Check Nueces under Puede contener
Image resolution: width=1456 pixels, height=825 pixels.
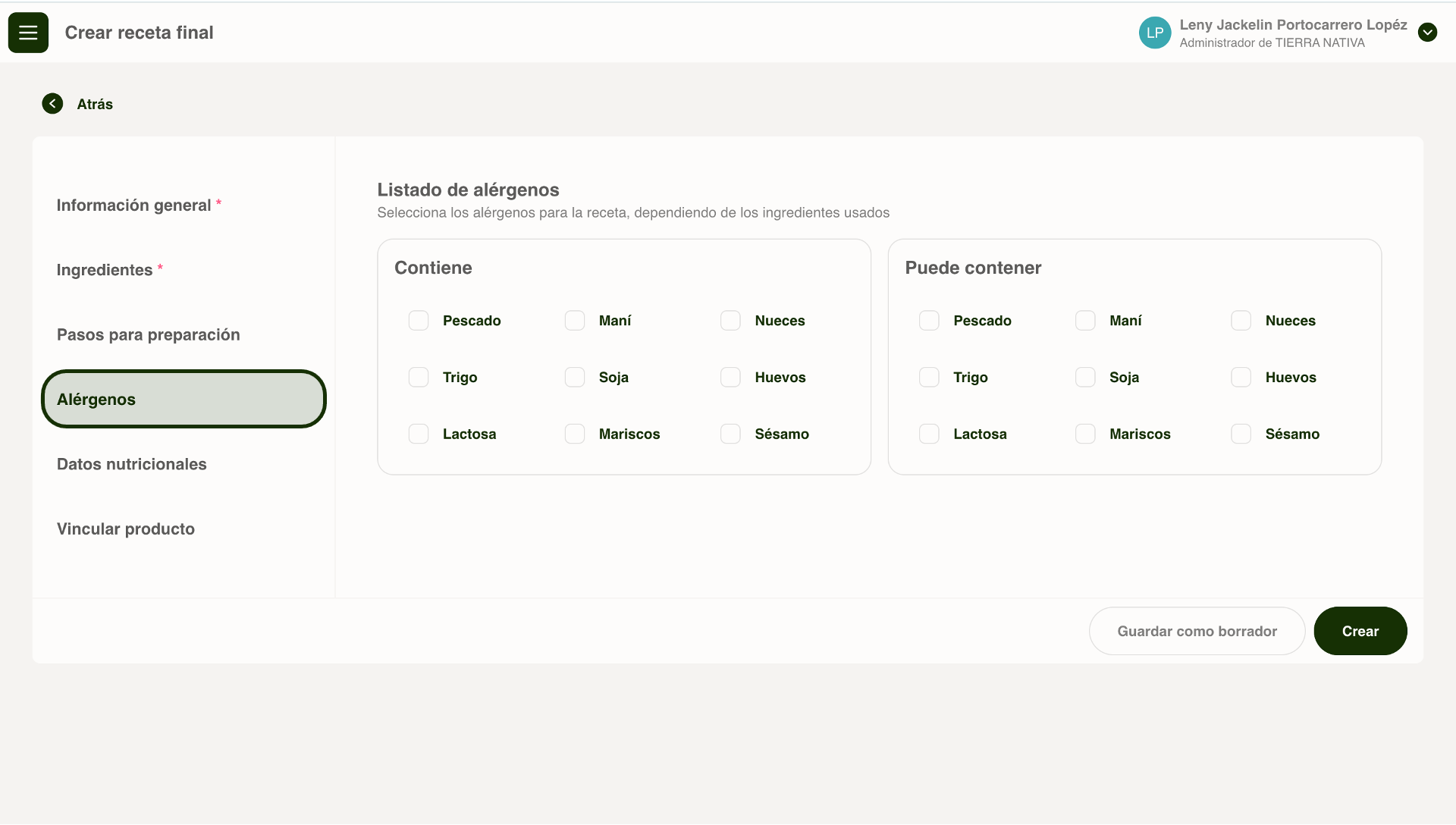pyautogui.click(x=1241, y=321)
